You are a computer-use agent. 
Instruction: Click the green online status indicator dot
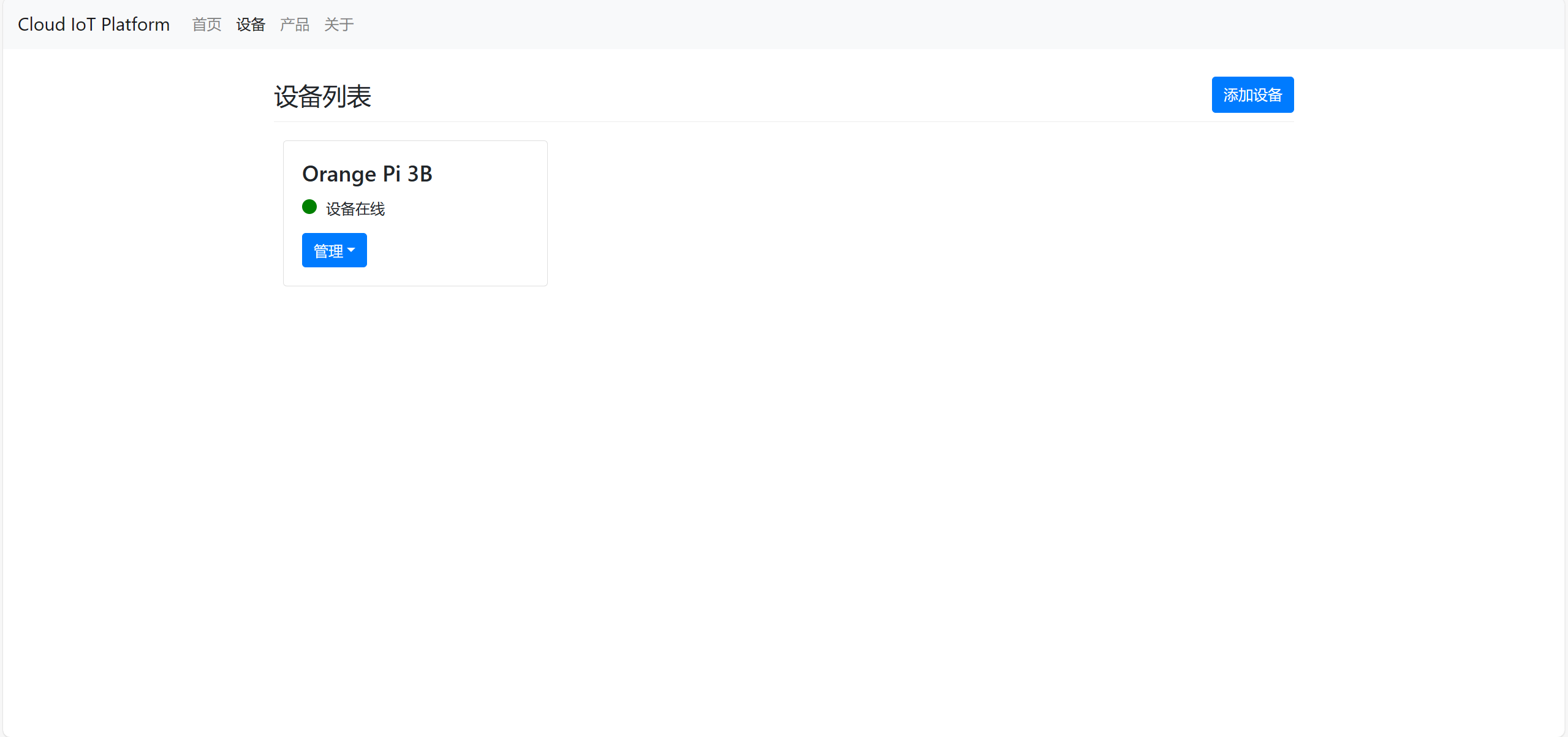(309, 207)
